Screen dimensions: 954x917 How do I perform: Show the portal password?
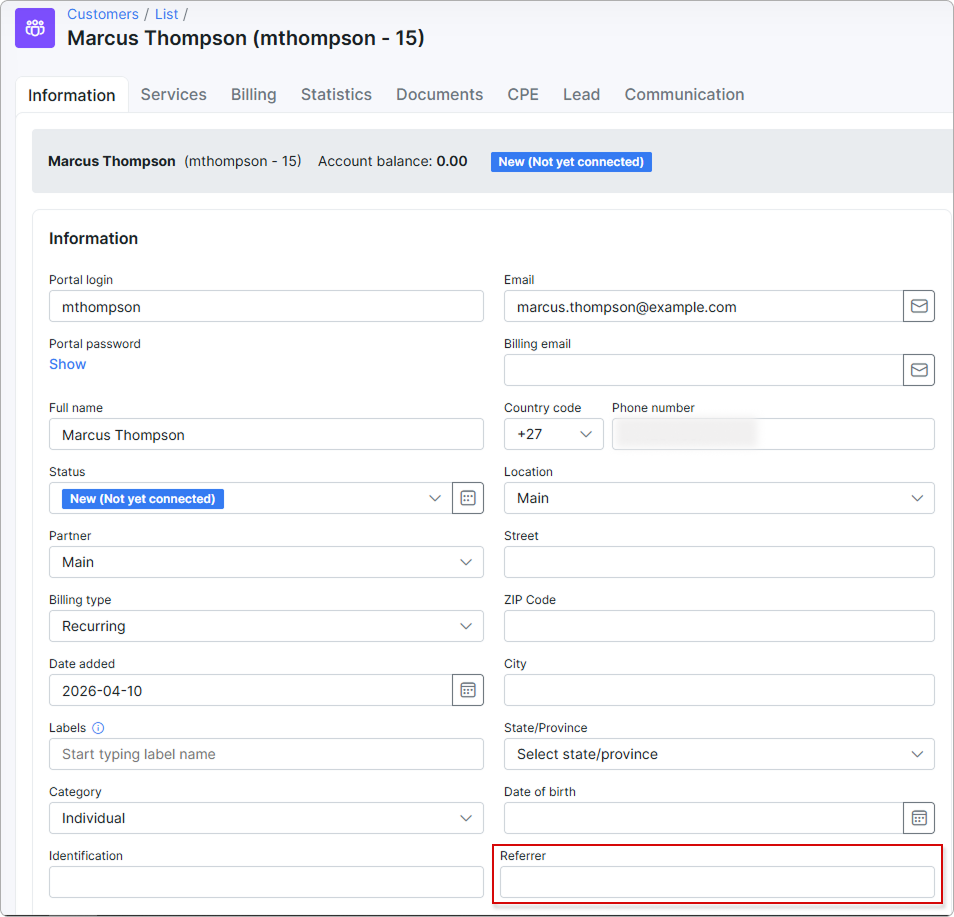pos(68,364)
